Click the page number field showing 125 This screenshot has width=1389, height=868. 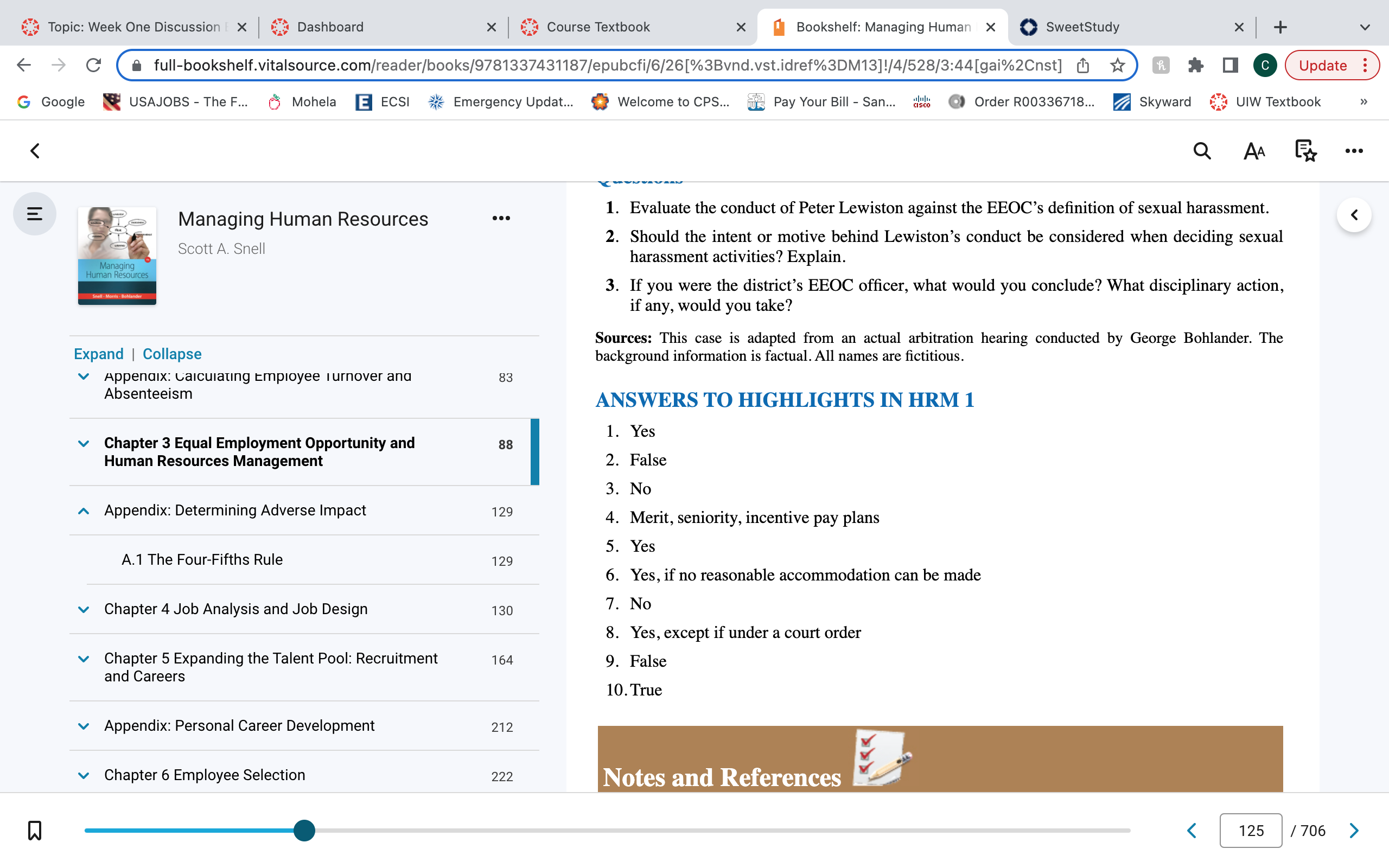(1251, 830)
